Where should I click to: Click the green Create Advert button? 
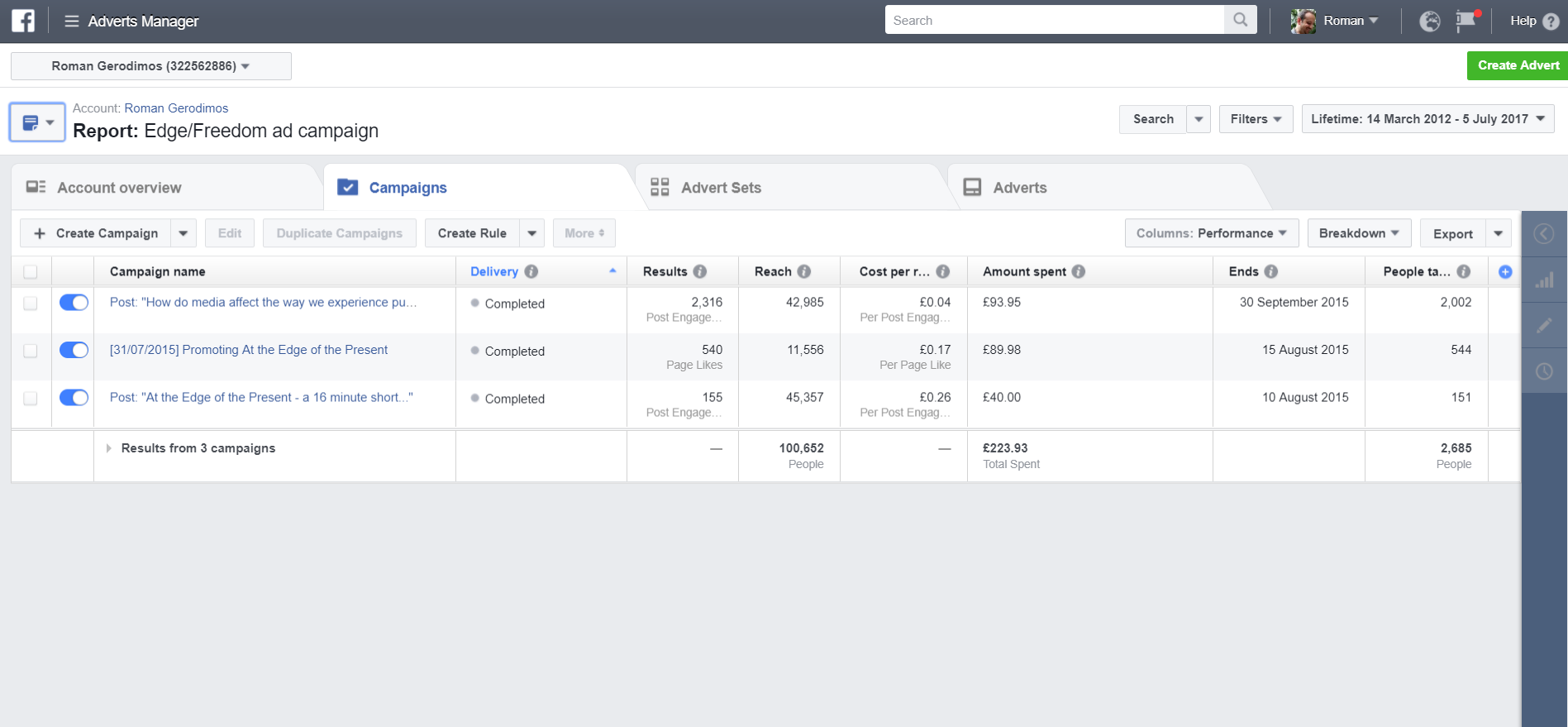1518,65
